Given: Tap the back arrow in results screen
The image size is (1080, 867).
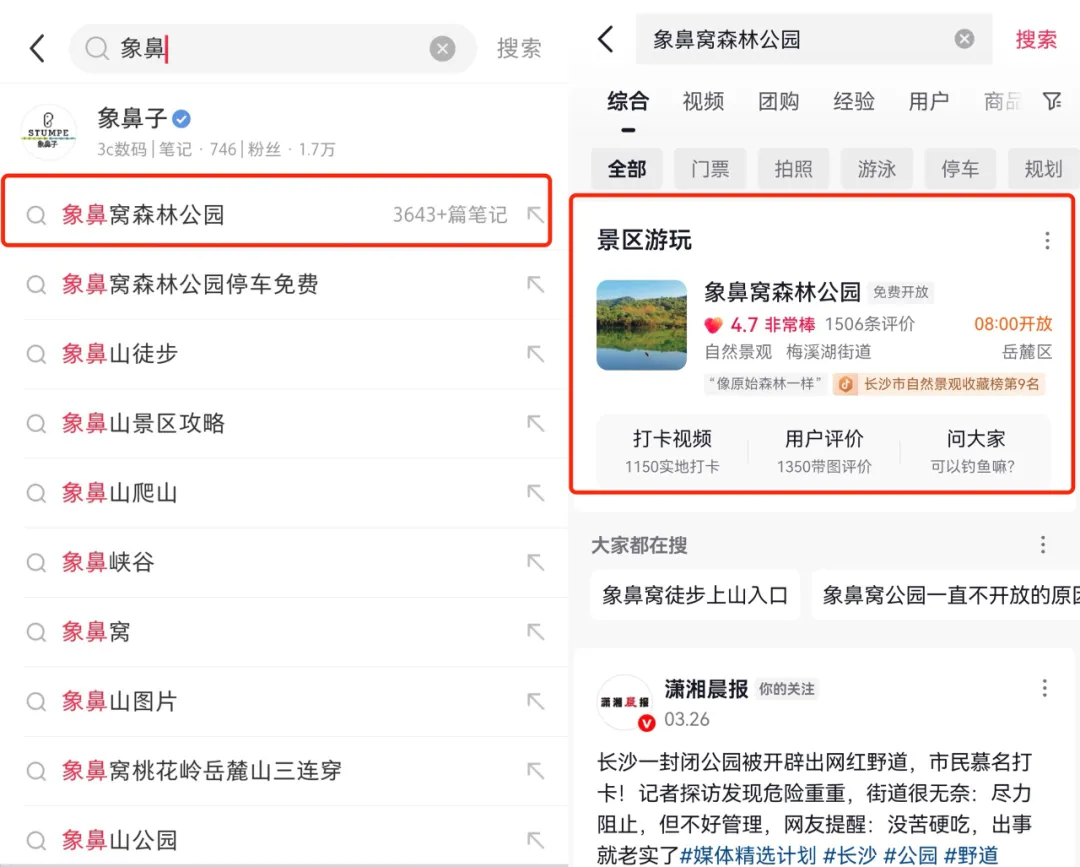Looking at the screenshot, I should [x=606, y=39].
